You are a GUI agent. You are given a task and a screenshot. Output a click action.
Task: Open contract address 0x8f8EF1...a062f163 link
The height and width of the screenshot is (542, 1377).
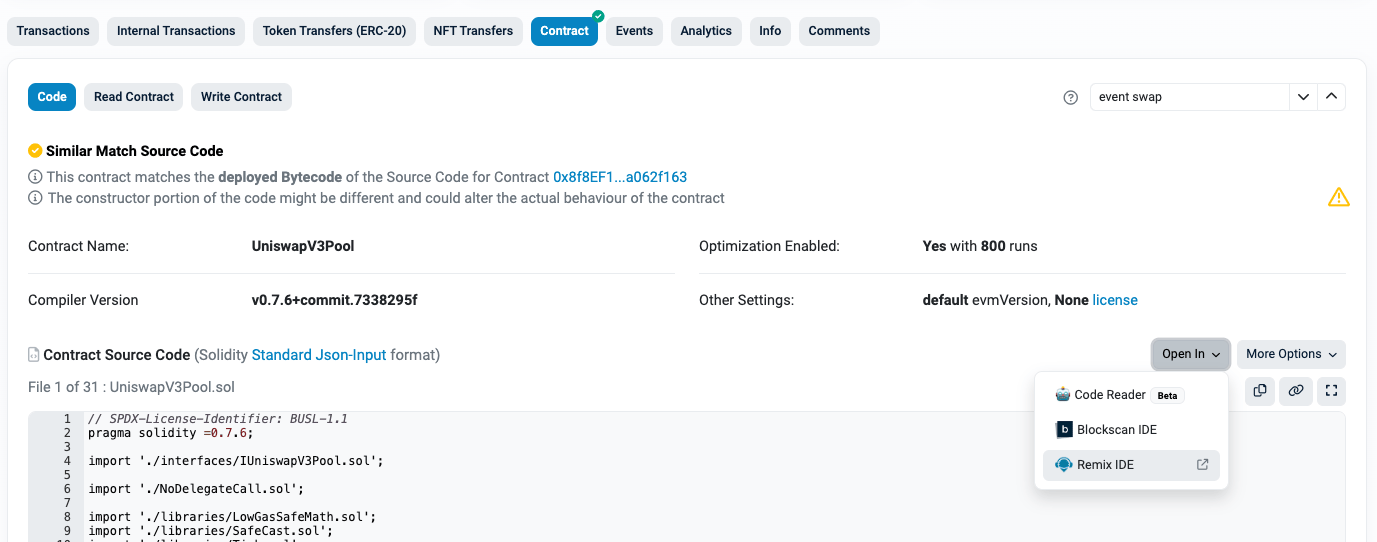620,177
